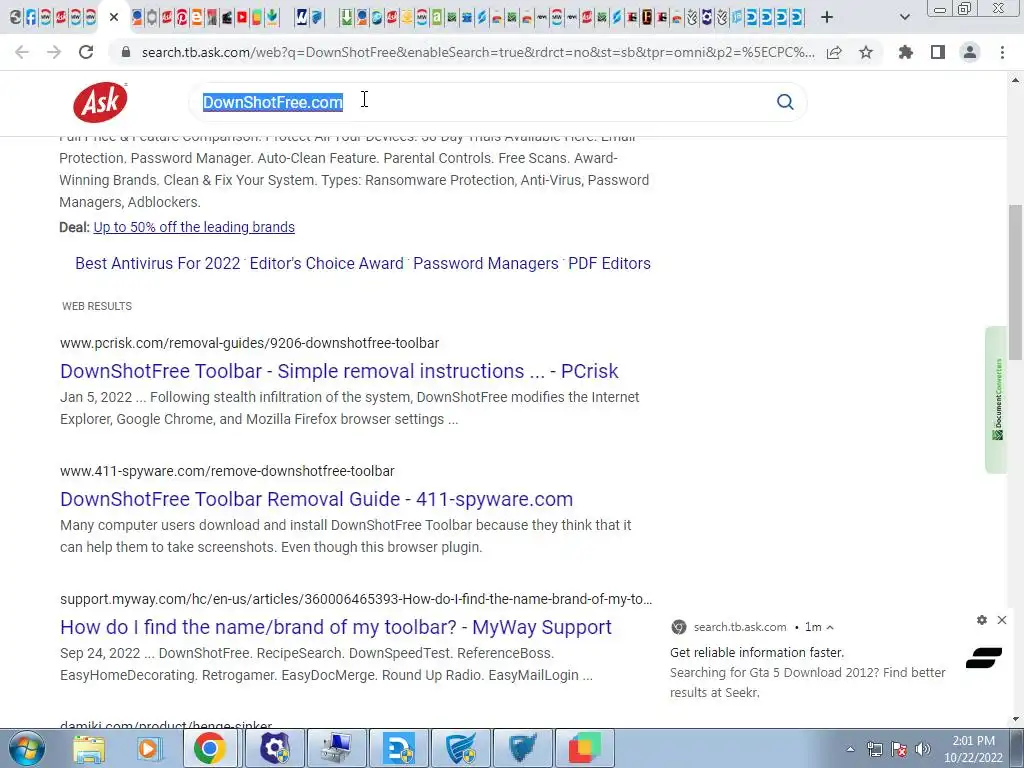The image size is (1024, 768).
Task: Open Chrome extensions puzzle icon
Action: tap(906, 52)
